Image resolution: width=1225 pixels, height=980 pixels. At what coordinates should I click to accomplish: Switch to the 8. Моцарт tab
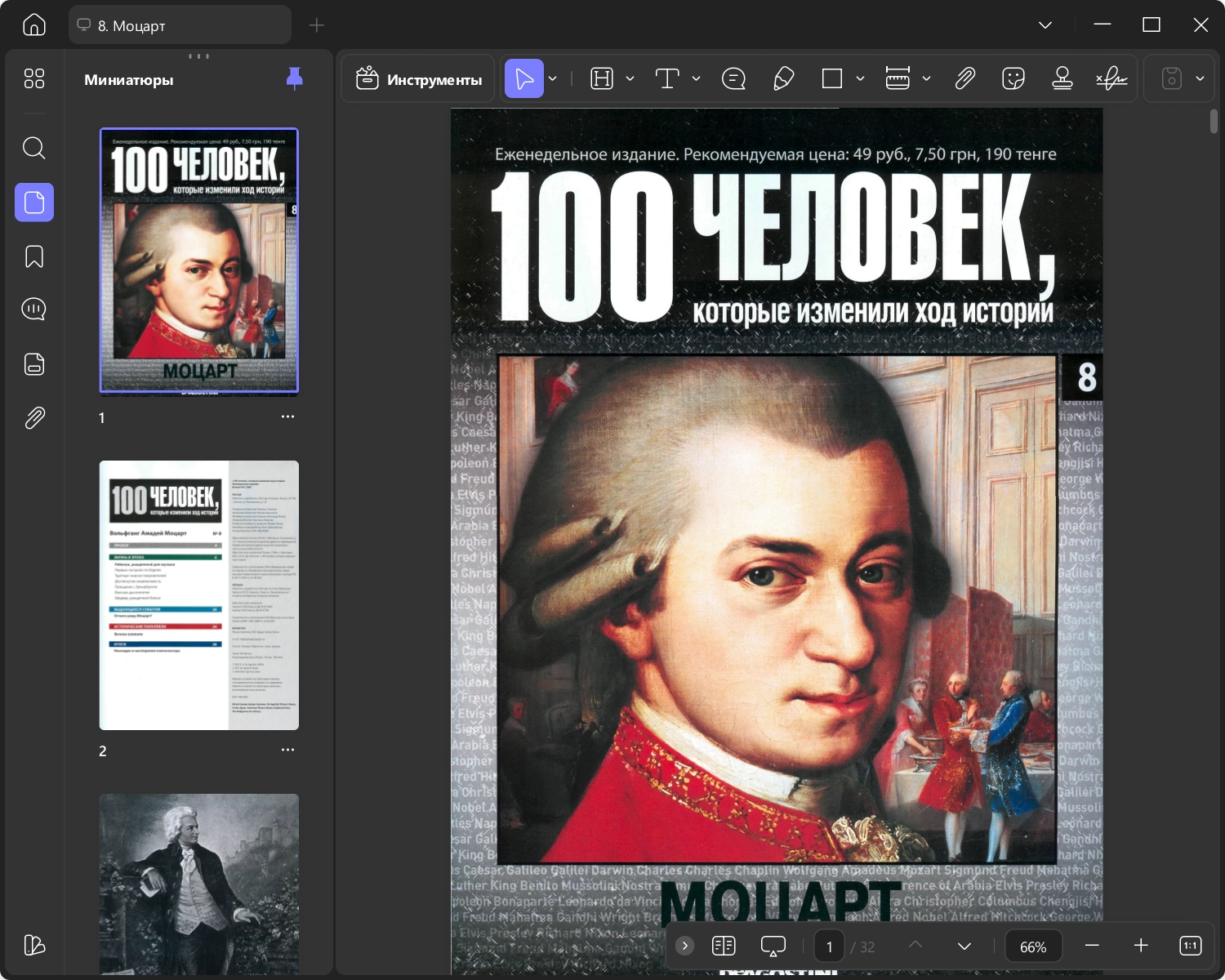pos(180,25)
